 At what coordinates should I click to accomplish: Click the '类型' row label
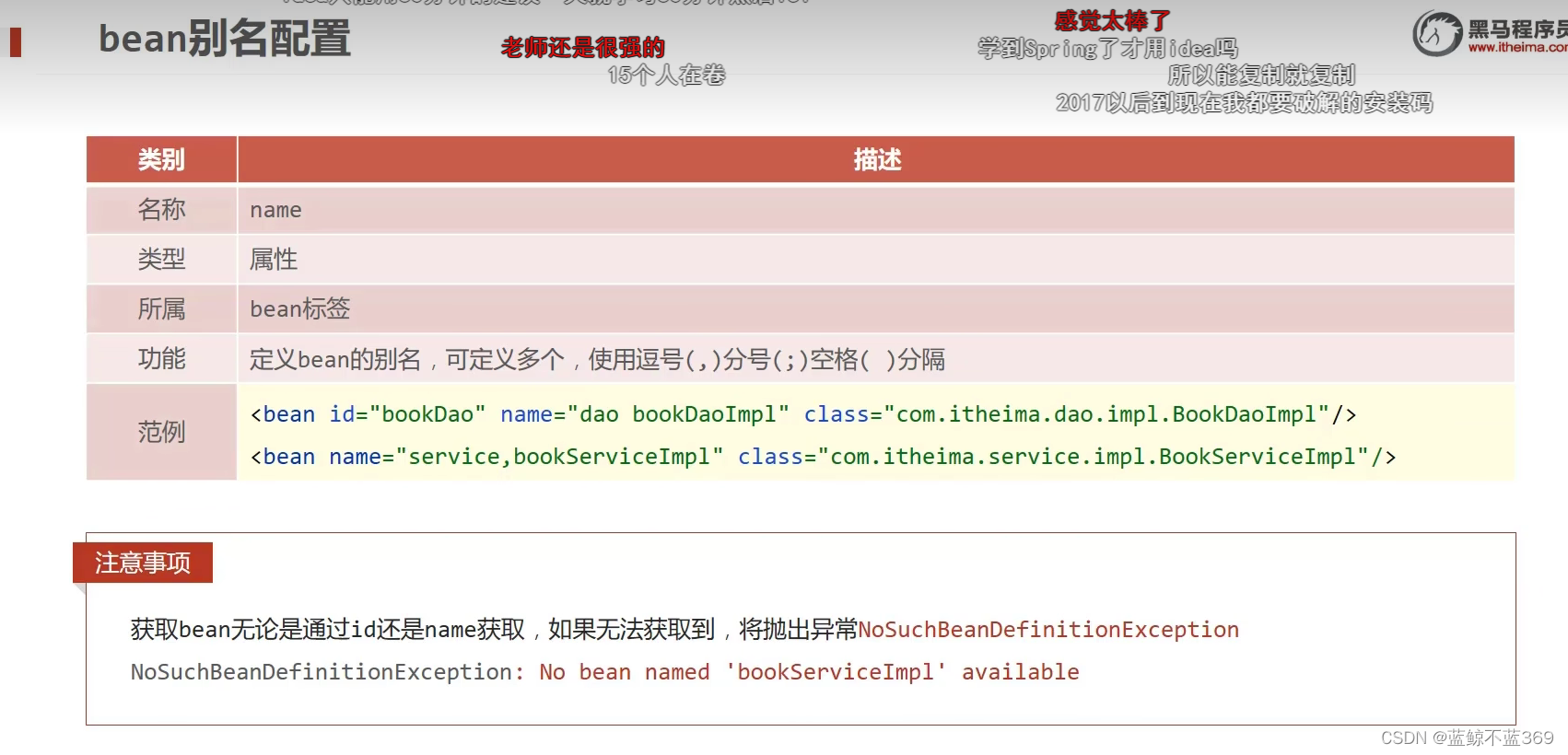coord(161,260)
